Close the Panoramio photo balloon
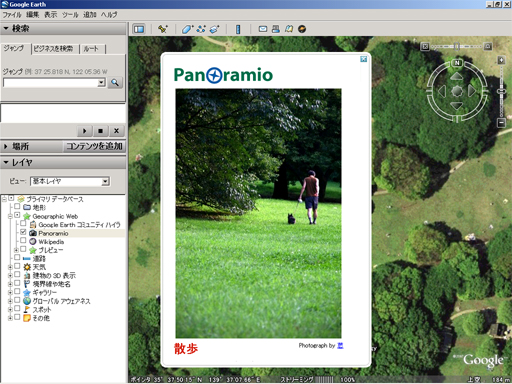Image resolution: width=512 pixels, height=384 pixels. point(363,59)
